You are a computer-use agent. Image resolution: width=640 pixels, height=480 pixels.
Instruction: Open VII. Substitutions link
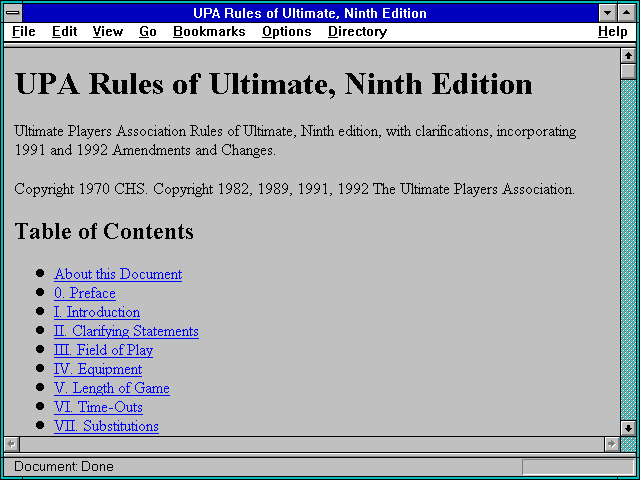(x=106, y=426)
